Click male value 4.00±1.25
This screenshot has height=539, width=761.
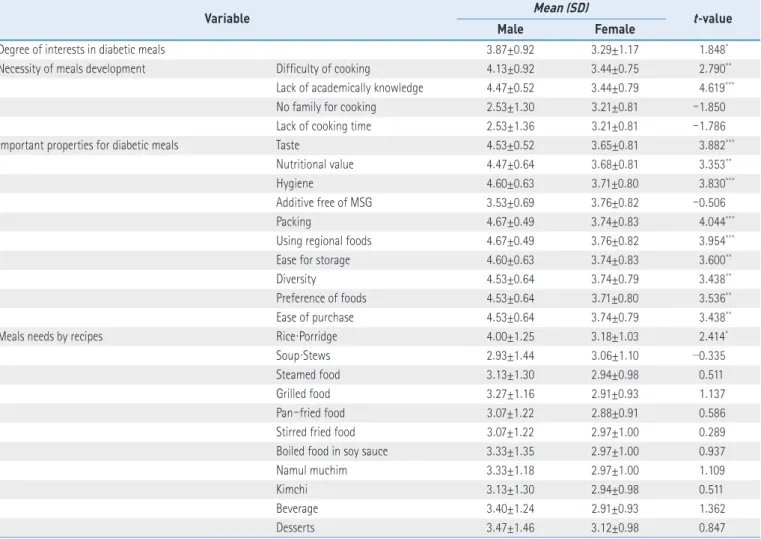coord(510,336)
